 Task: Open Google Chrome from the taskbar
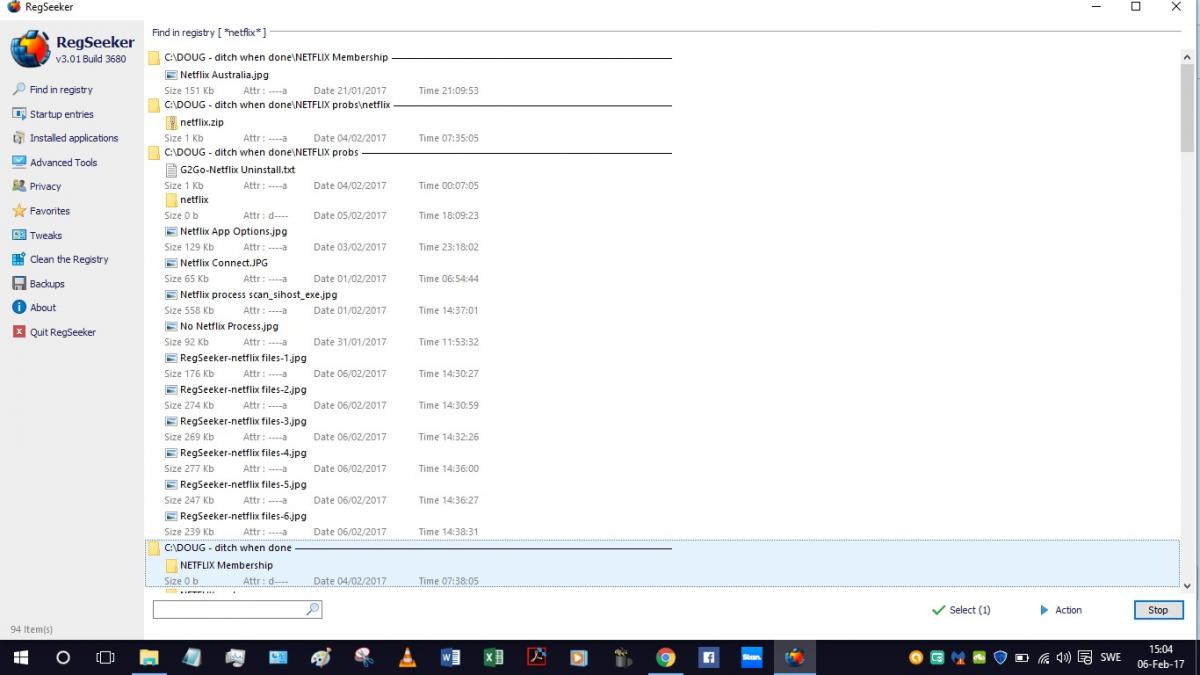pos(665,658)
